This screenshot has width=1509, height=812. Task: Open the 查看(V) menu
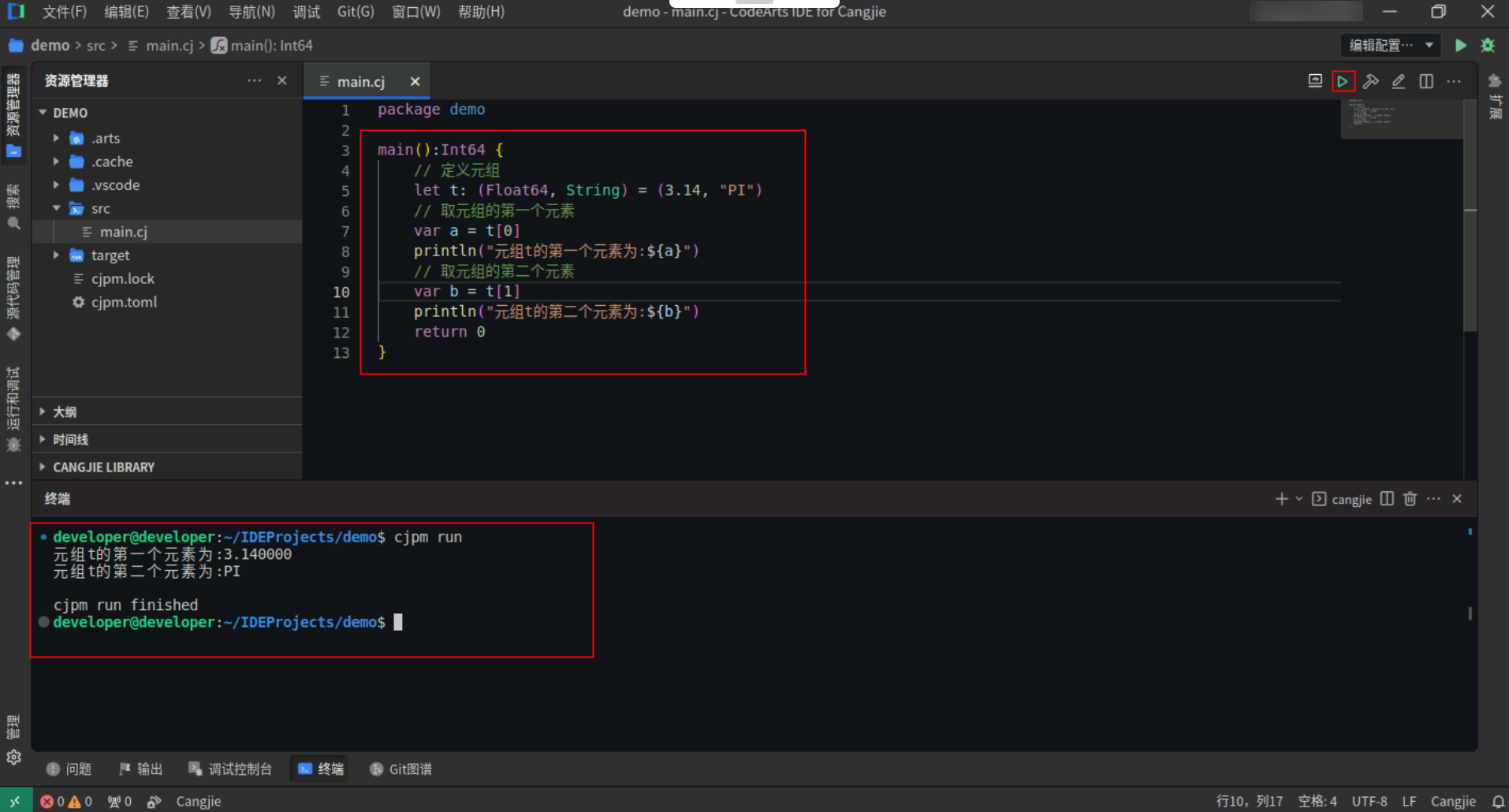(188, 12)
